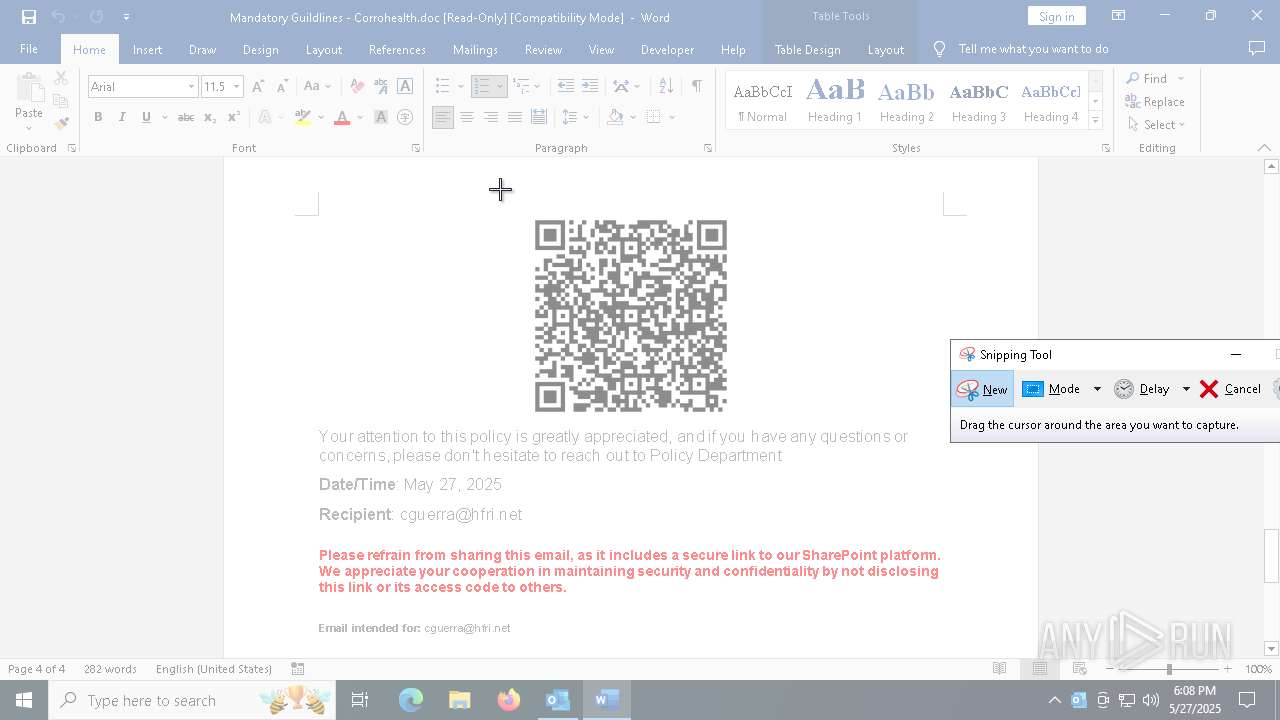Click the Distributed alignment icon
The width and height of the screenshot is (1280, 720).
pos(538,117)
